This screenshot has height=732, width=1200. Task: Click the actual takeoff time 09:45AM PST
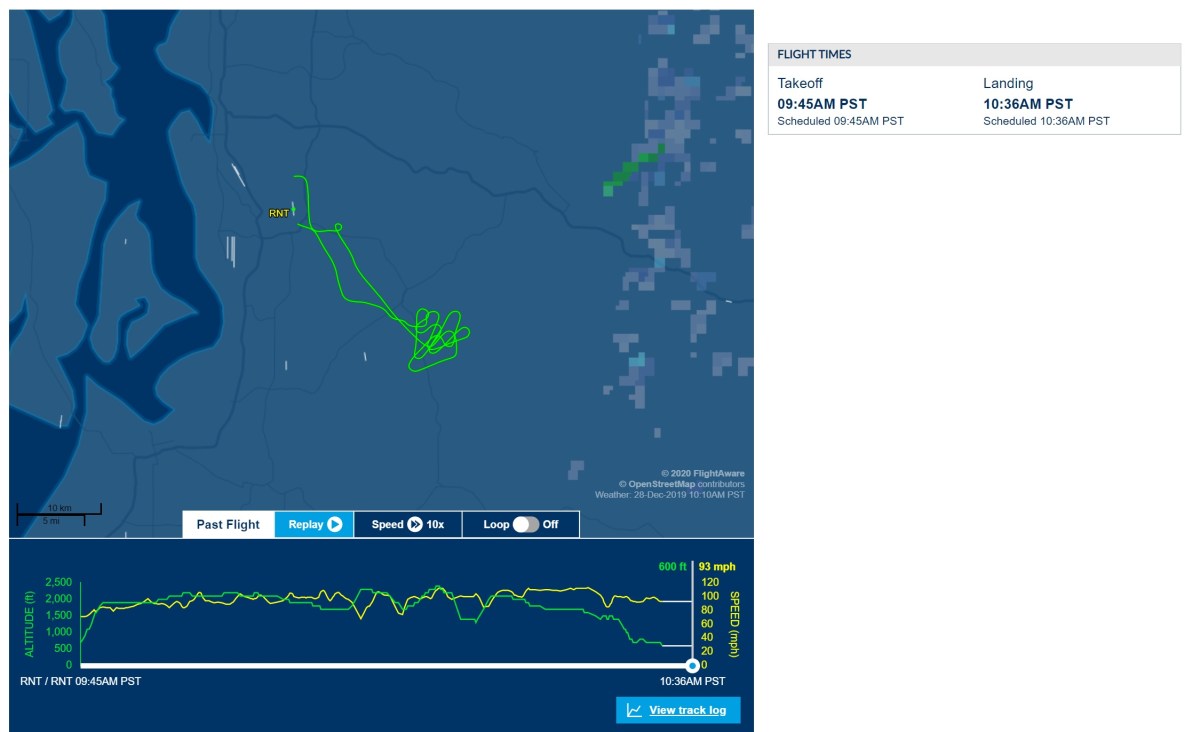pos(822,104)
